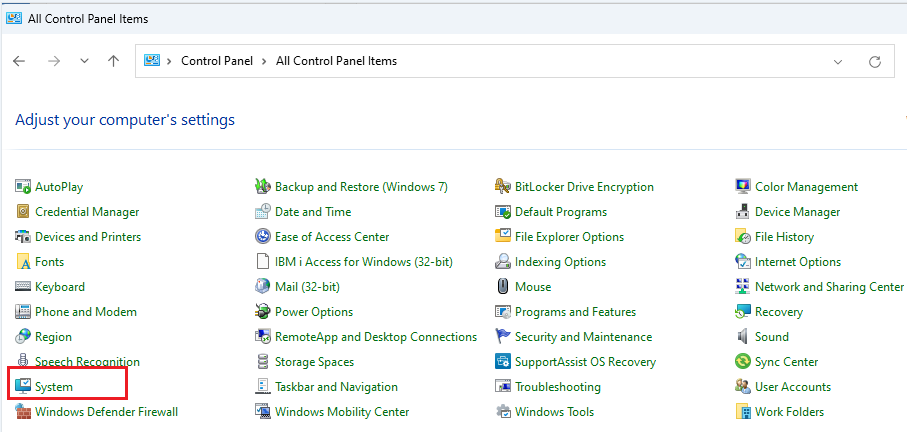Screen dimensions: 907x432
Task: Click the Troubleshooting icon
Action: (503, 386)
